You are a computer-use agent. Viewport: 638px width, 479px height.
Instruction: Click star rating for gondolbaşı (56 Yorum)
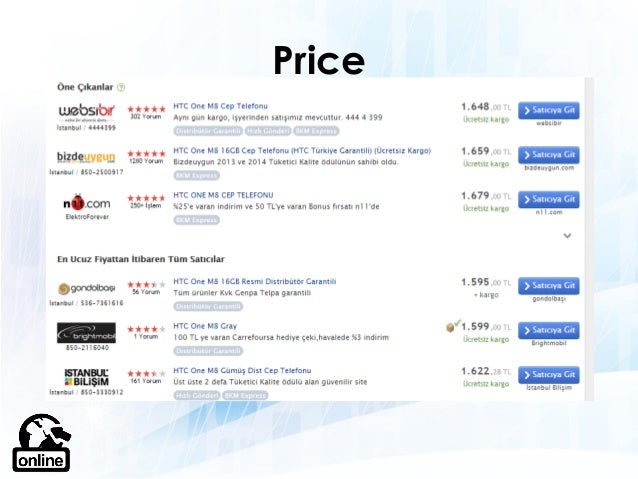pos(146,284)
